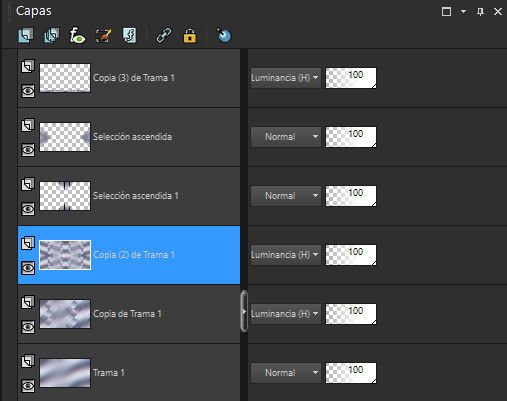Screen dimensions: 507x401
Task: Hide the Trama 1 layer
Action: click(28, 386)
